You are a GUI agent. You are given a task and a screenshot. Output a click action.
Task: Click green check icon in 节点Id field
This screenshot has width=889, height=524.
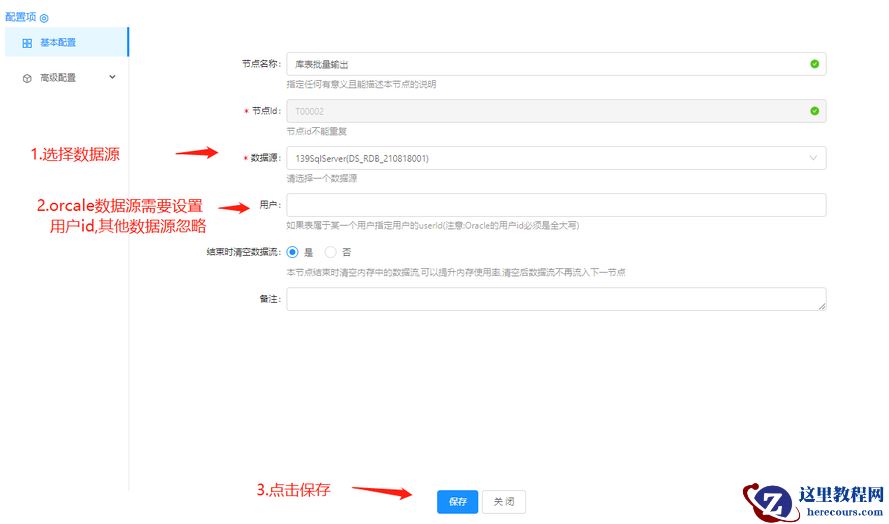(x=814, y=111)
